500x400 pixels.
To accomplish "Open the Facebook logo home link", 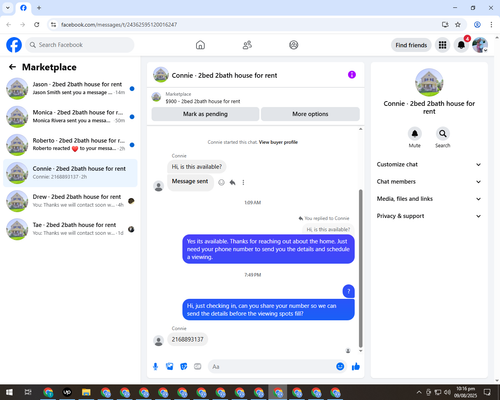I will 14,45.
